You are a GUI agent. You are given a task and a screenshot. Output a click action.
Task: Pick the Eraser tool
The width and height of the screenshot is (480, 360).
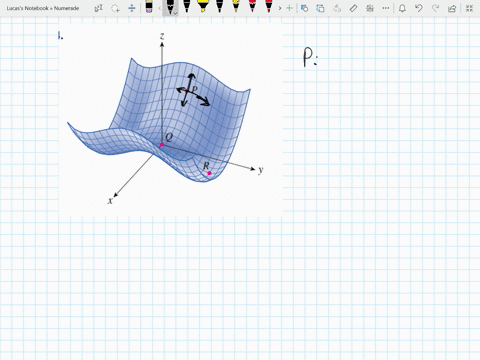click(149, 7)
